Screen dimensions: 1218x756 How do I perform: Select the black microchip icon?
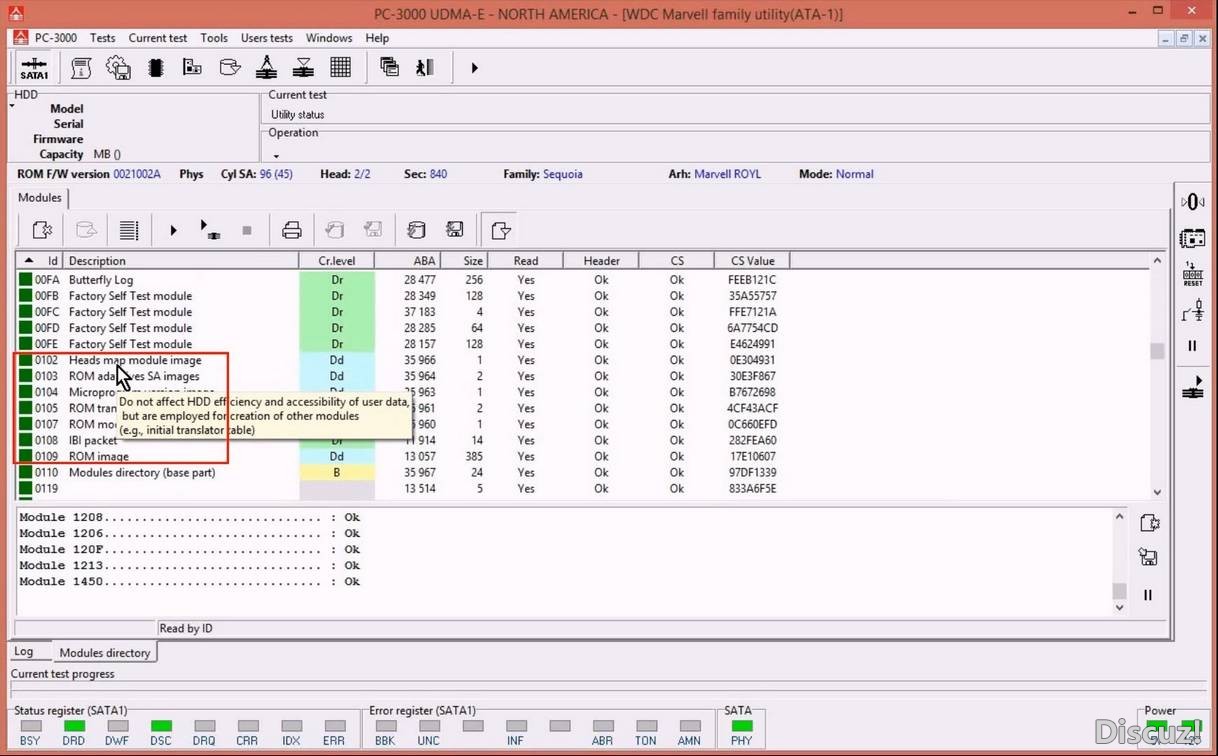[x=155, y=68]
